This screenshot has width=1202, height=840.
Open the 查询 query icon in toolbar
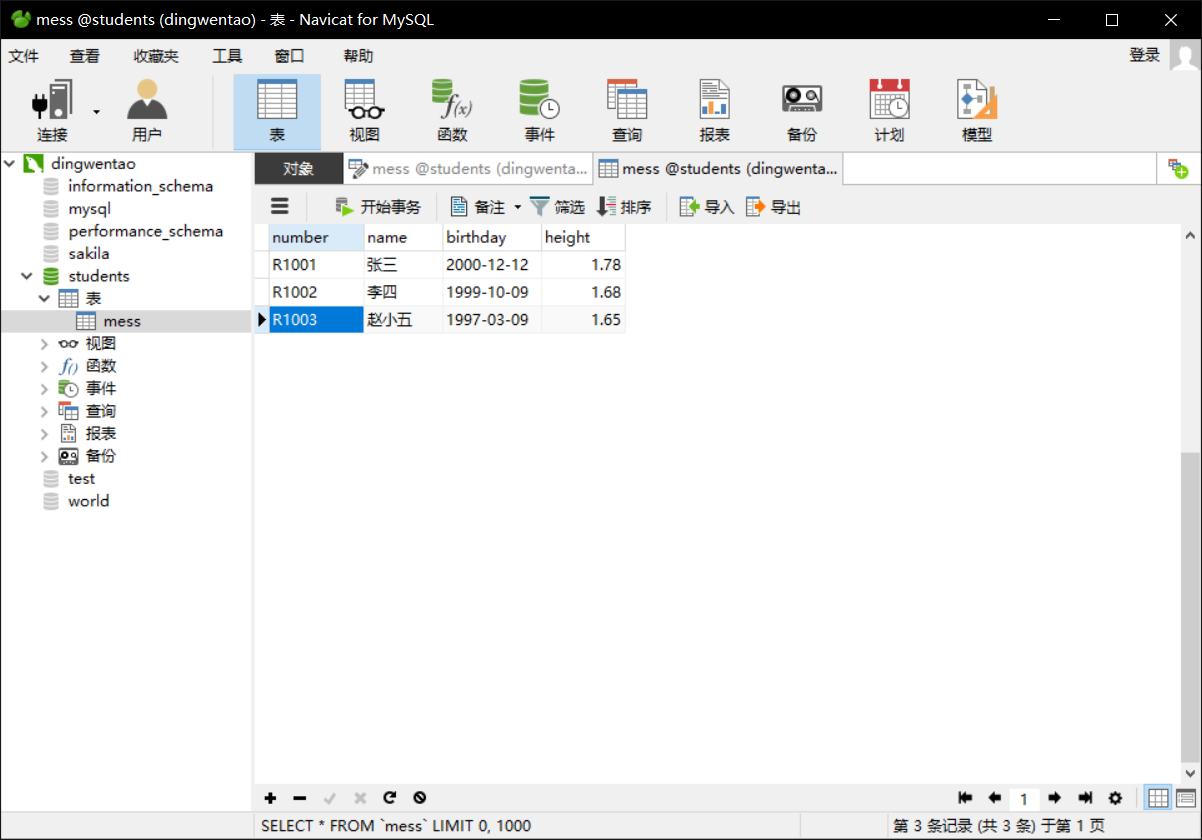coord(627,111)
